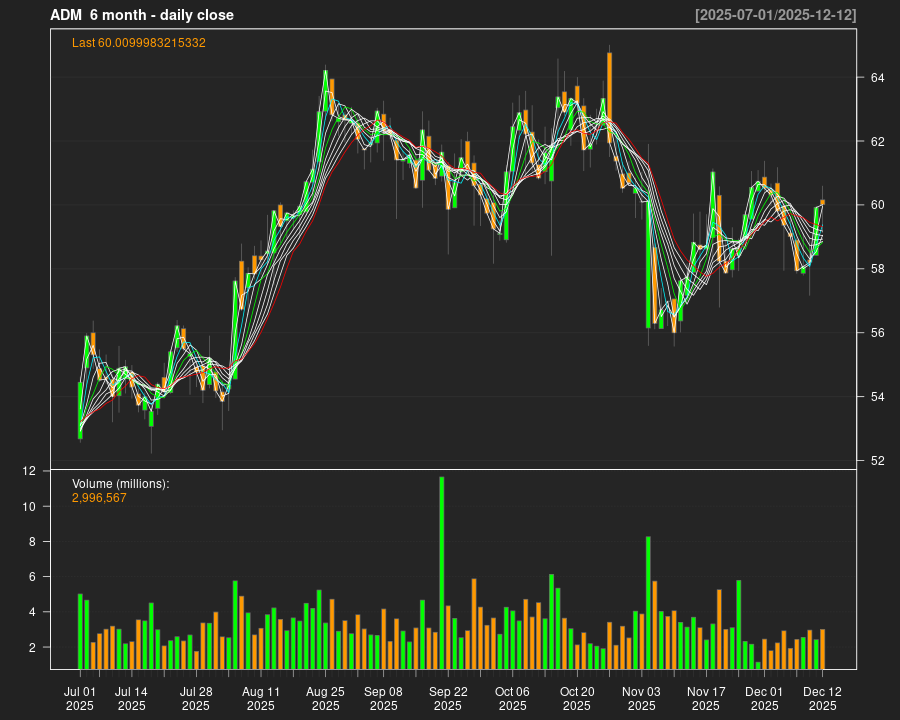This screenshot has height=720, width=900.
Task: Click the tall green volume bar at Nov 03
Action: (648, 602)
